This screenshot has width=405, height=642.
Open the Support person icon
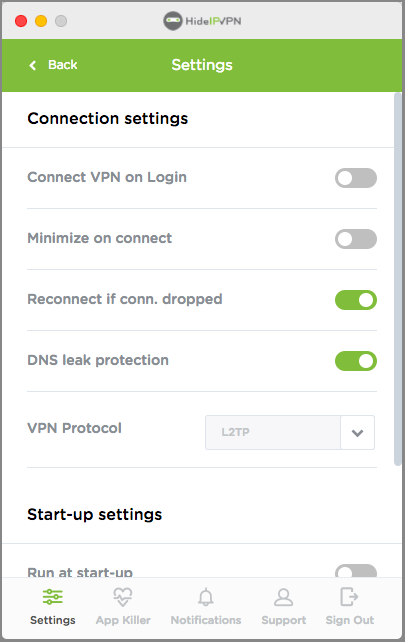283,597
